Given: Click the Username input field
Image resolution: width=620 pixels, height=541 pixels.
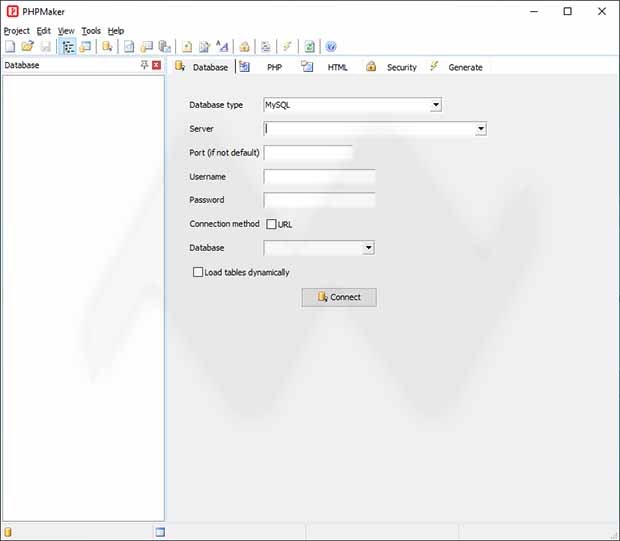Looking at the screenshot, I should click(x=319, y=176).
